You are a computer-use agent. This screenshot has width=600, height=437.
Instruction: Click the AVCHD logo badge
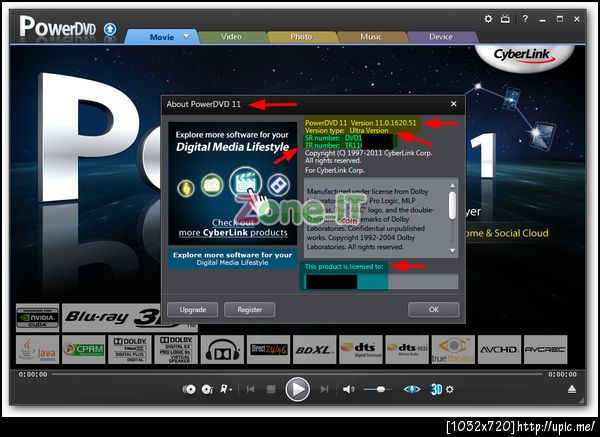(499, 349)
